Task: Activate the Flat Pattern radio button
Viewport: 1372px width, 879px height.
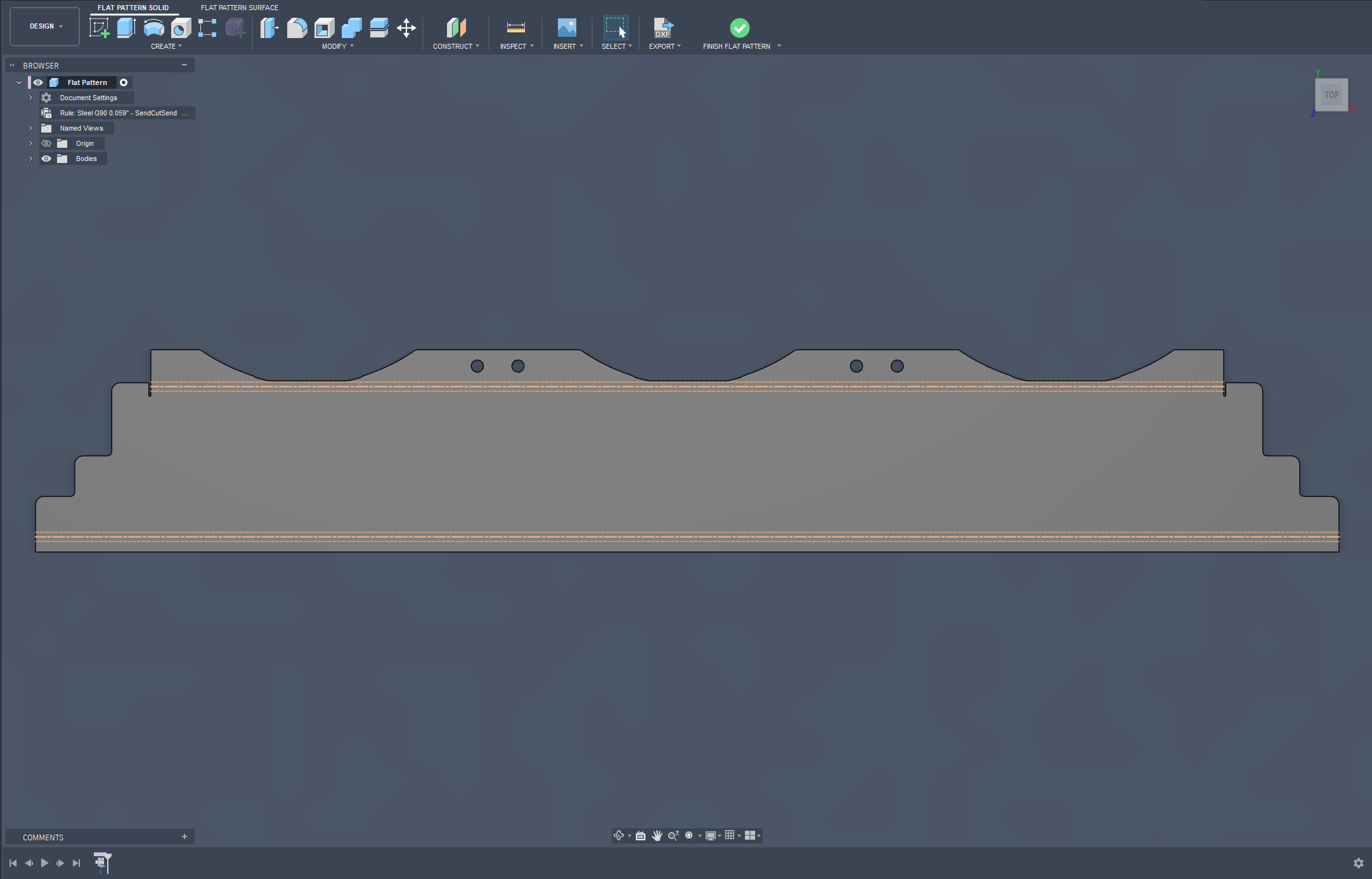Action: pos(124,82)
